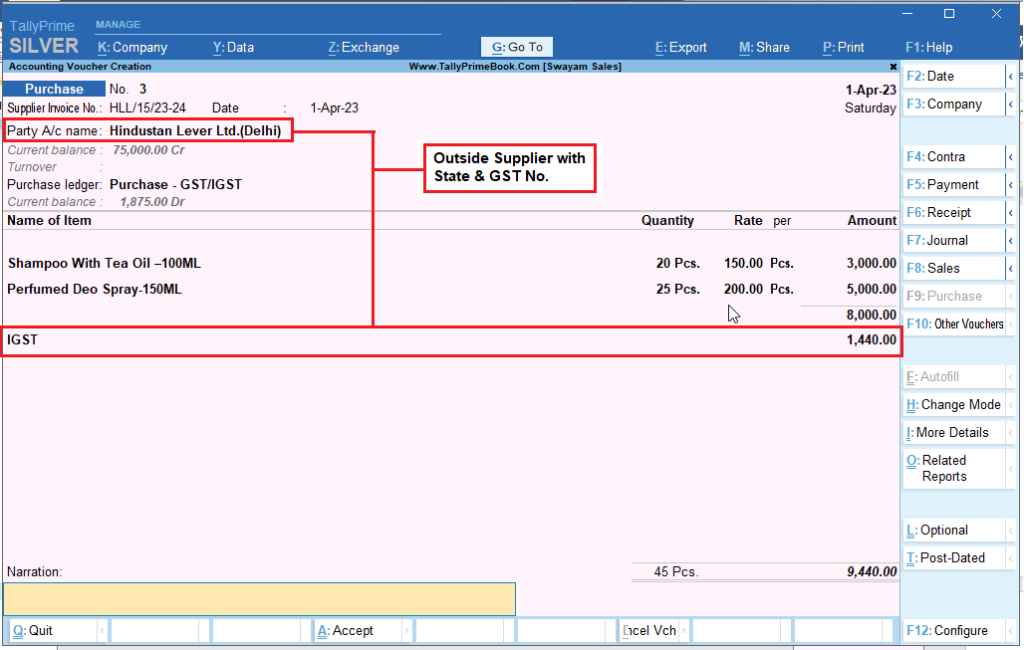Click the F3: Company button
Screen dimensions: 1024x650
click(x=953, y=105)
